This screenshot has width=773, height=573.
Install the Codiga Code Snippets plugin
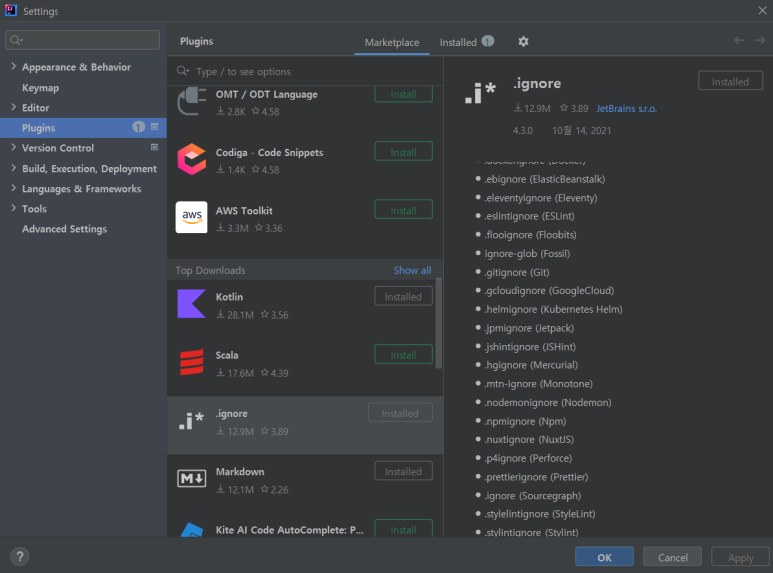tap(403, 152)
